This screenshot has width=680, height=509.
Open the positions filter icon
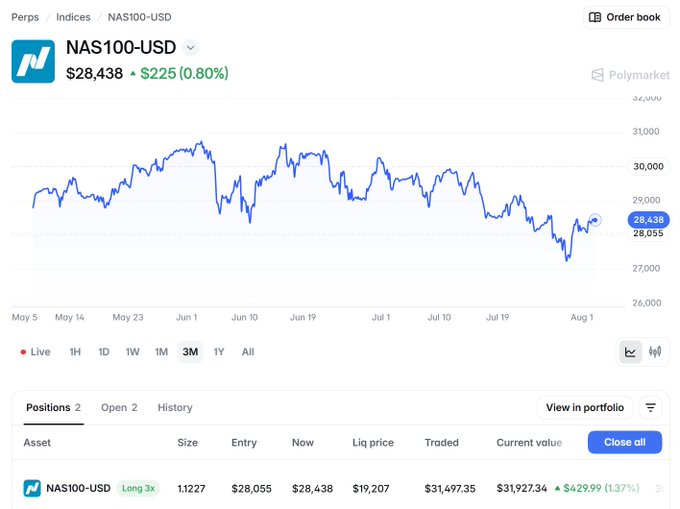point(651,408)
